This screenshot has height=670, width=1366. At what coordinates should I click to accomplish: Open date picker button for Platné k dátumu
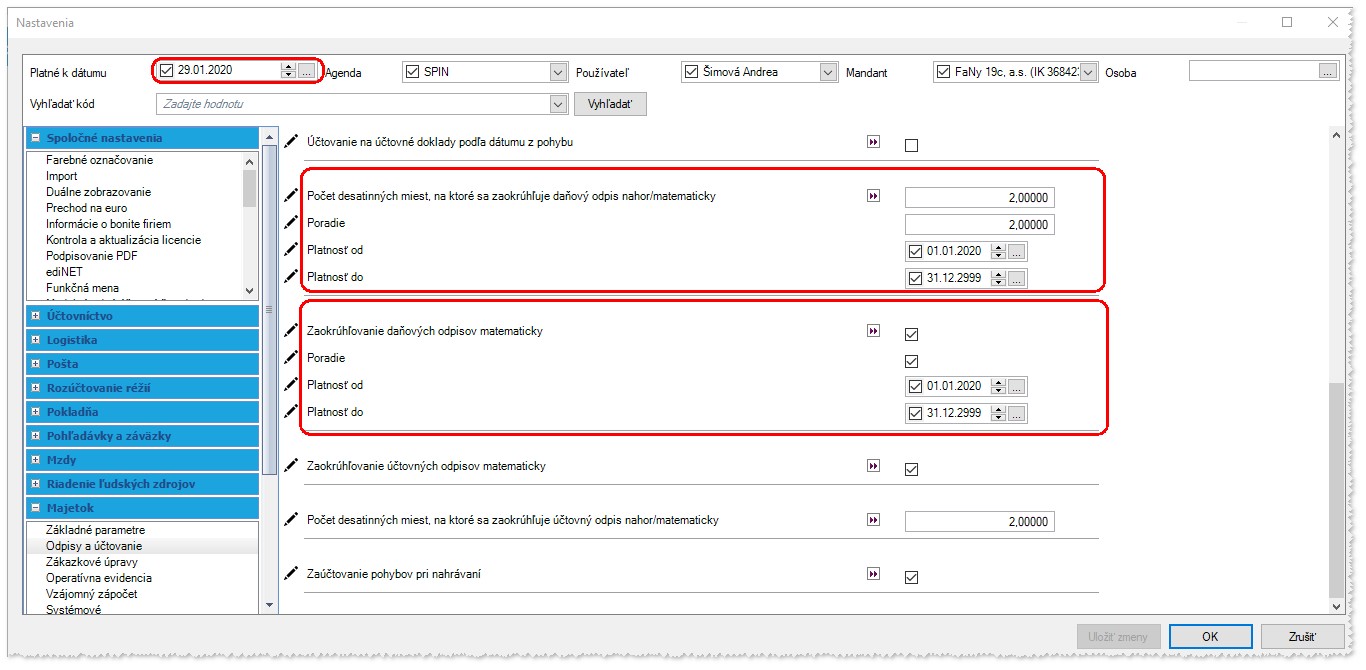point(306,71)
